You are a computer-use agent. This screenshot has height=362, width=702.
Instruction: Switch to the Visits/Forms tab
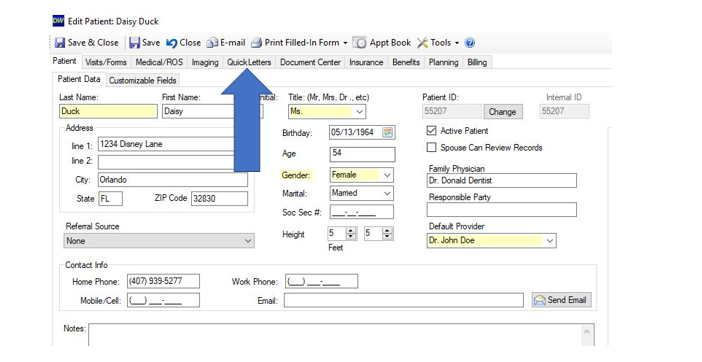coord(106,62)
